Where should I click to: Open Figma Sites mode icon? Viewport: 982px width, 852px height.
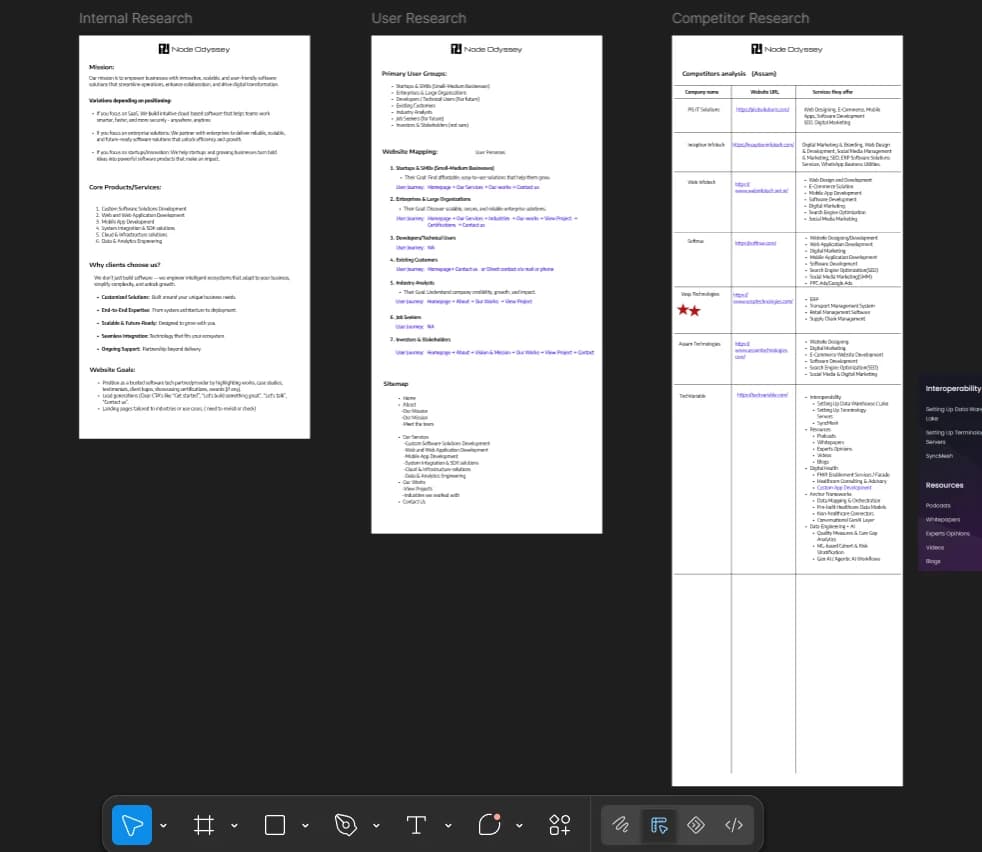click(696, 825)
